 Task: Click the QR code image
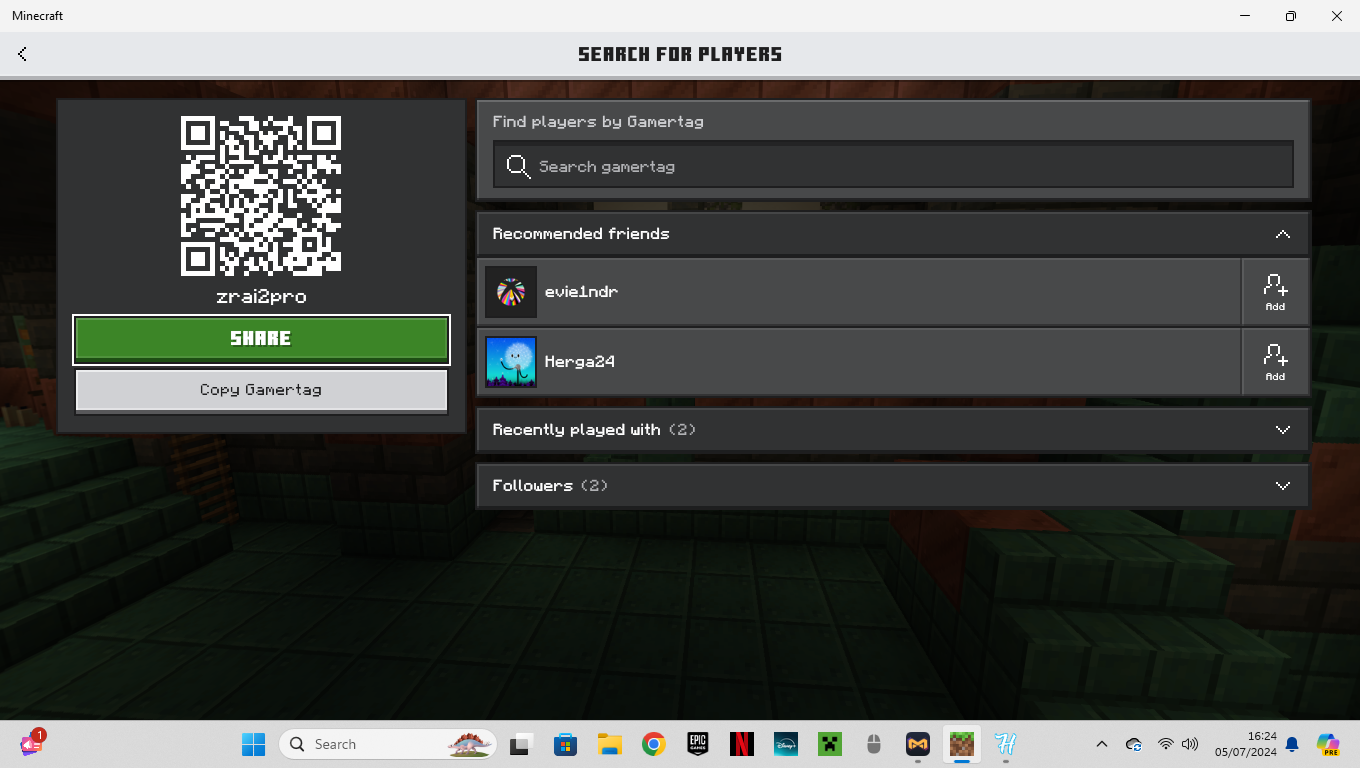[261, 196]
